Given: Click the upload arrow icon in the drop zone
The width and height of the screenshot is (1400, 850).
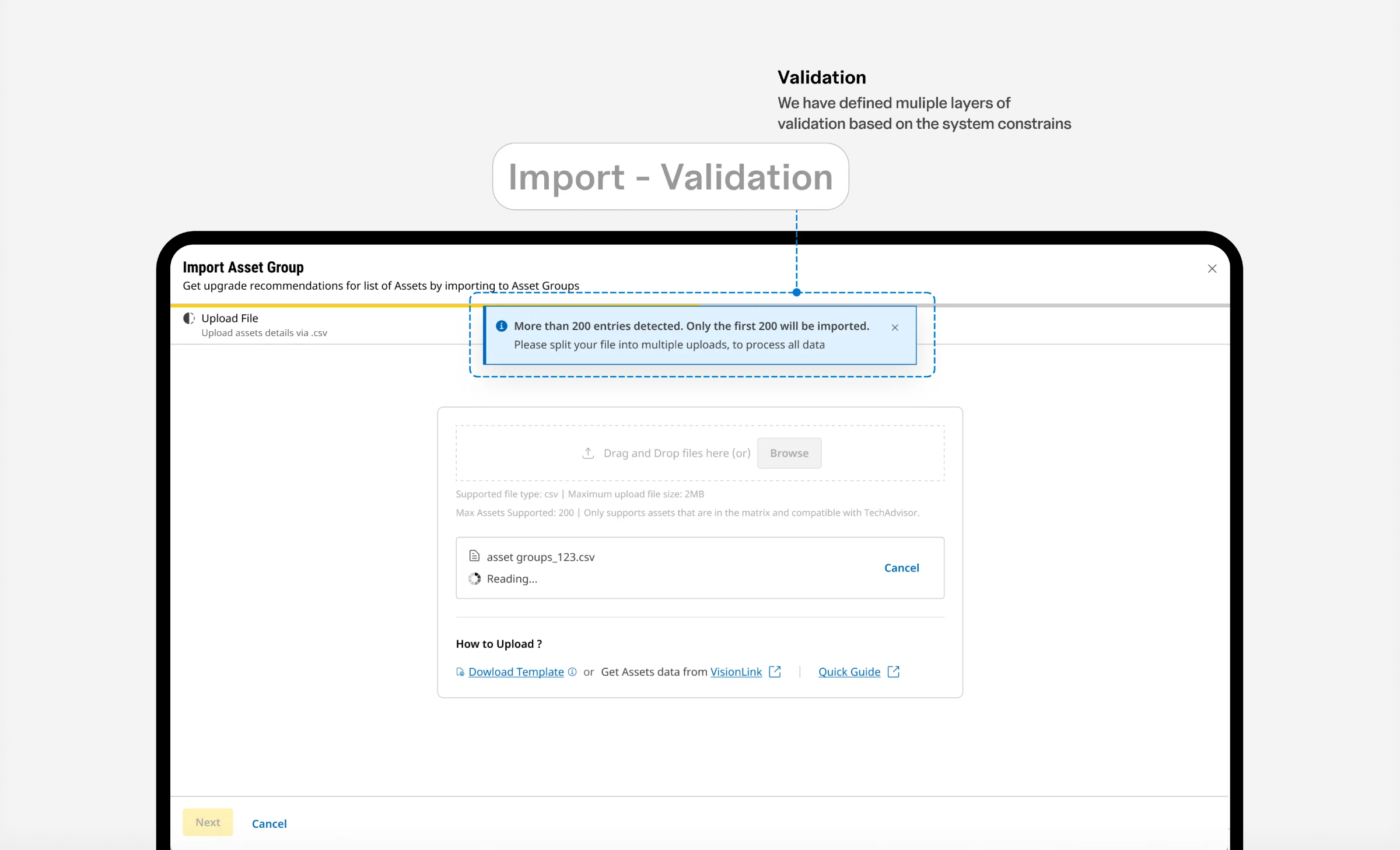Looking at the screenshot, I should (x=588, y=453).
